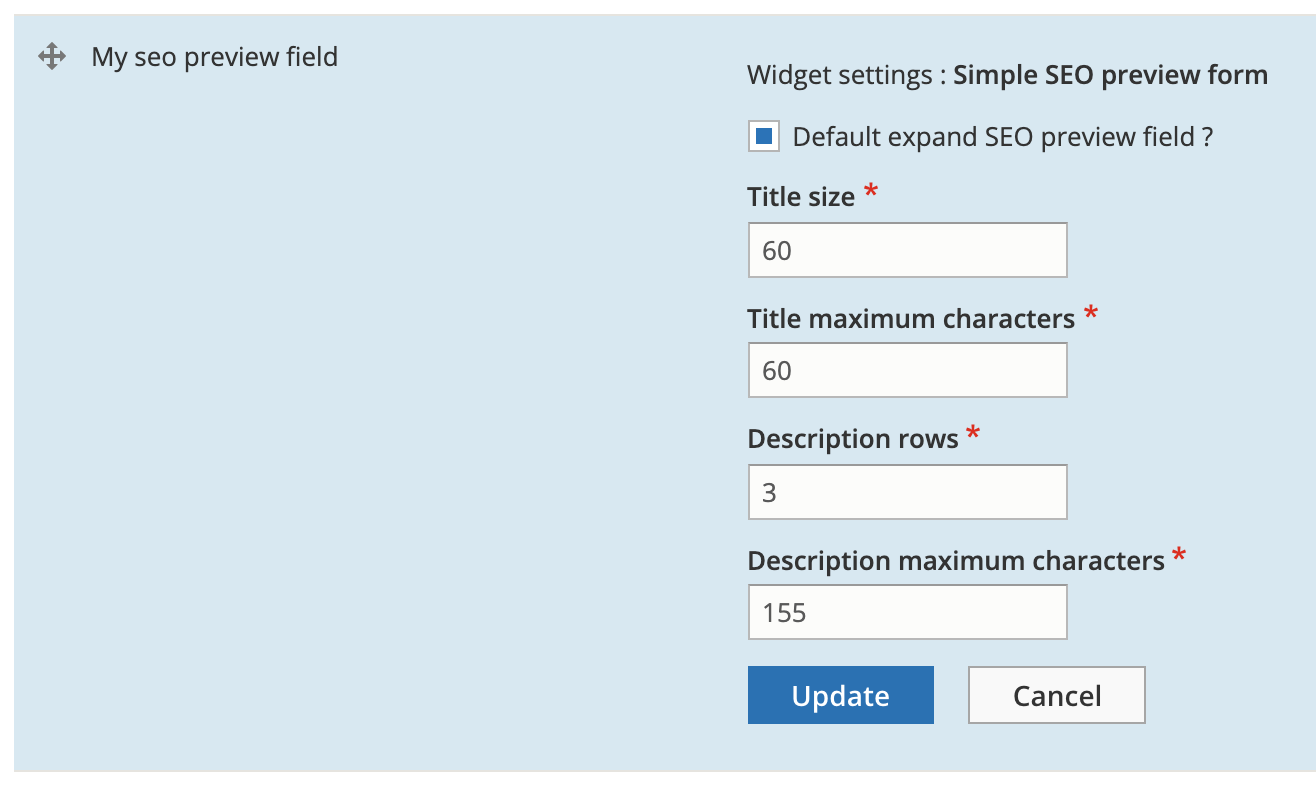Toggle the SEO preview expand checkbox off
This screenshot has height=786, width=1316.
[x=766, y=135]
